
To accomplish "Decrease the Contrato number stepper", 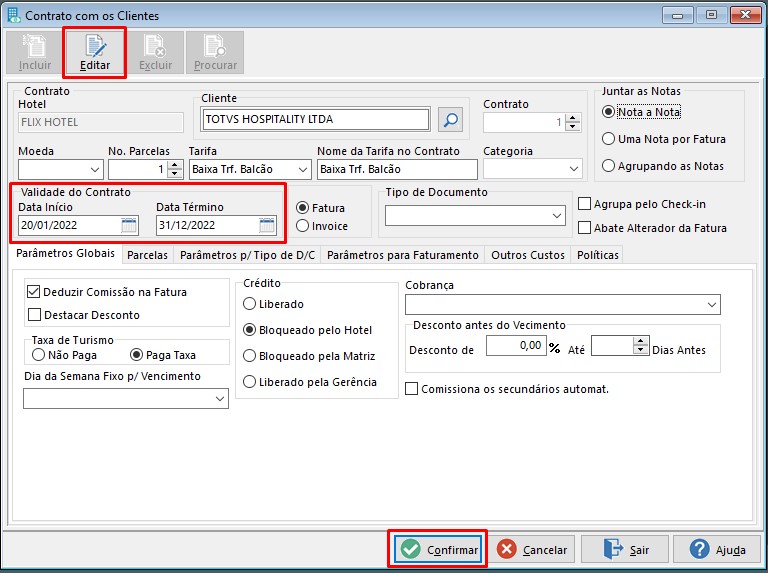I will 573,127.
